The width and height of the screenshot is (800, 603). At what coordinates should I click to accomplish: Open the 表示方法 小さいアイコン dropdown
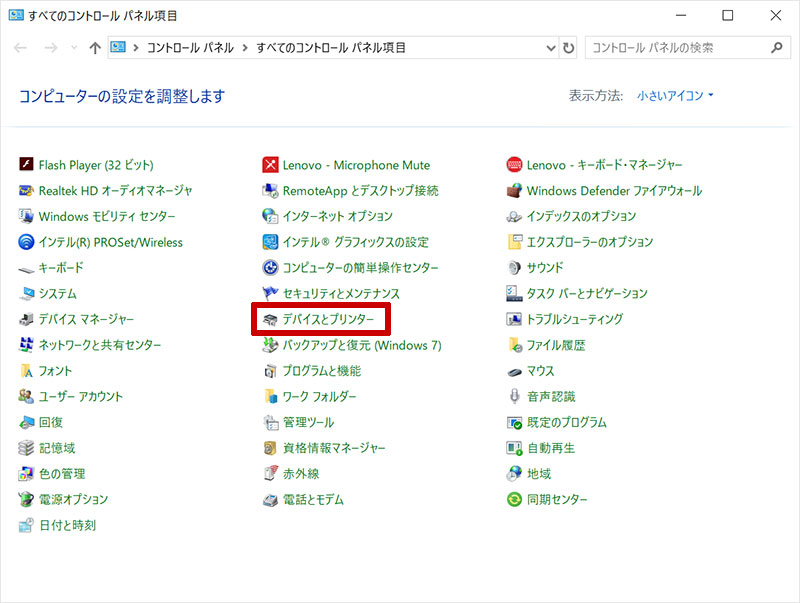675,95
